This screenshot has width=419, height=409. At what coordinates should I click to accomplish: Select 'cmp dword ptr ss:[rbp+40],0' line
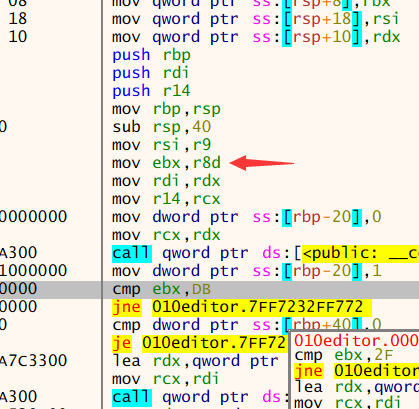pos(247,325)
